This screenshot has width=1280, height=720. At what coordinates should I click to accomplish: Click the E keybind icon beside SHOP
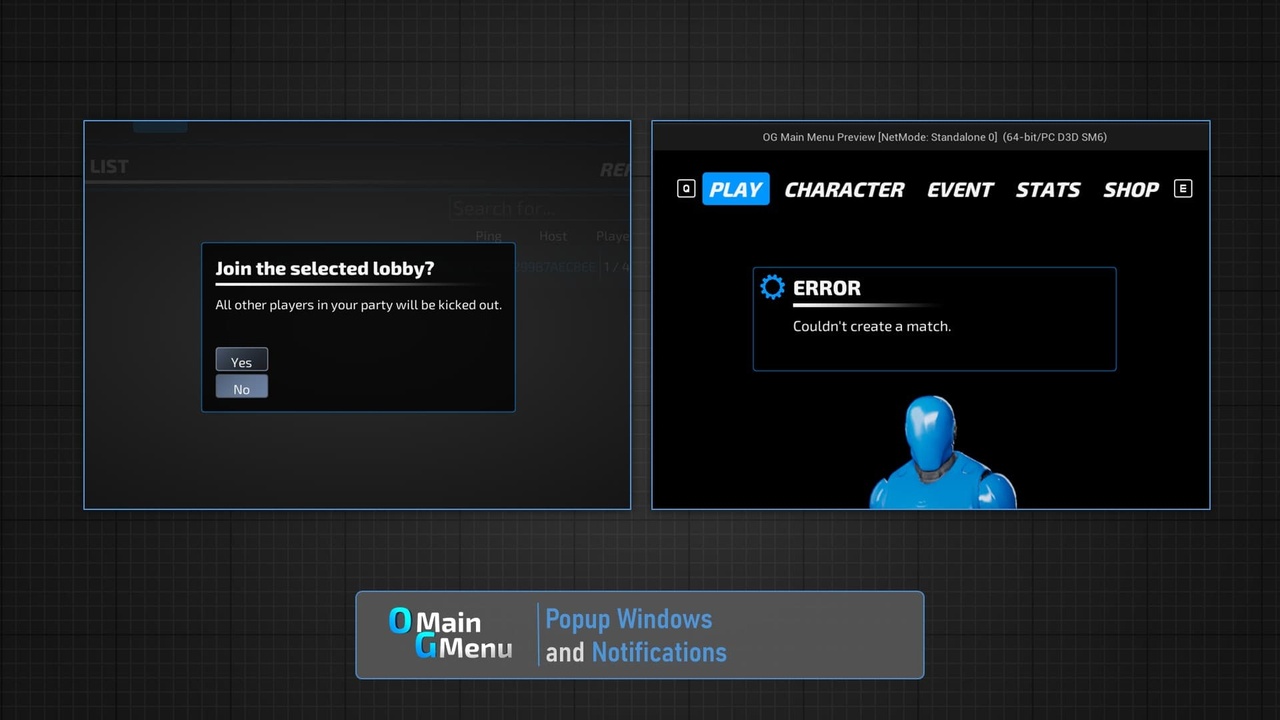click(1183, 188)
